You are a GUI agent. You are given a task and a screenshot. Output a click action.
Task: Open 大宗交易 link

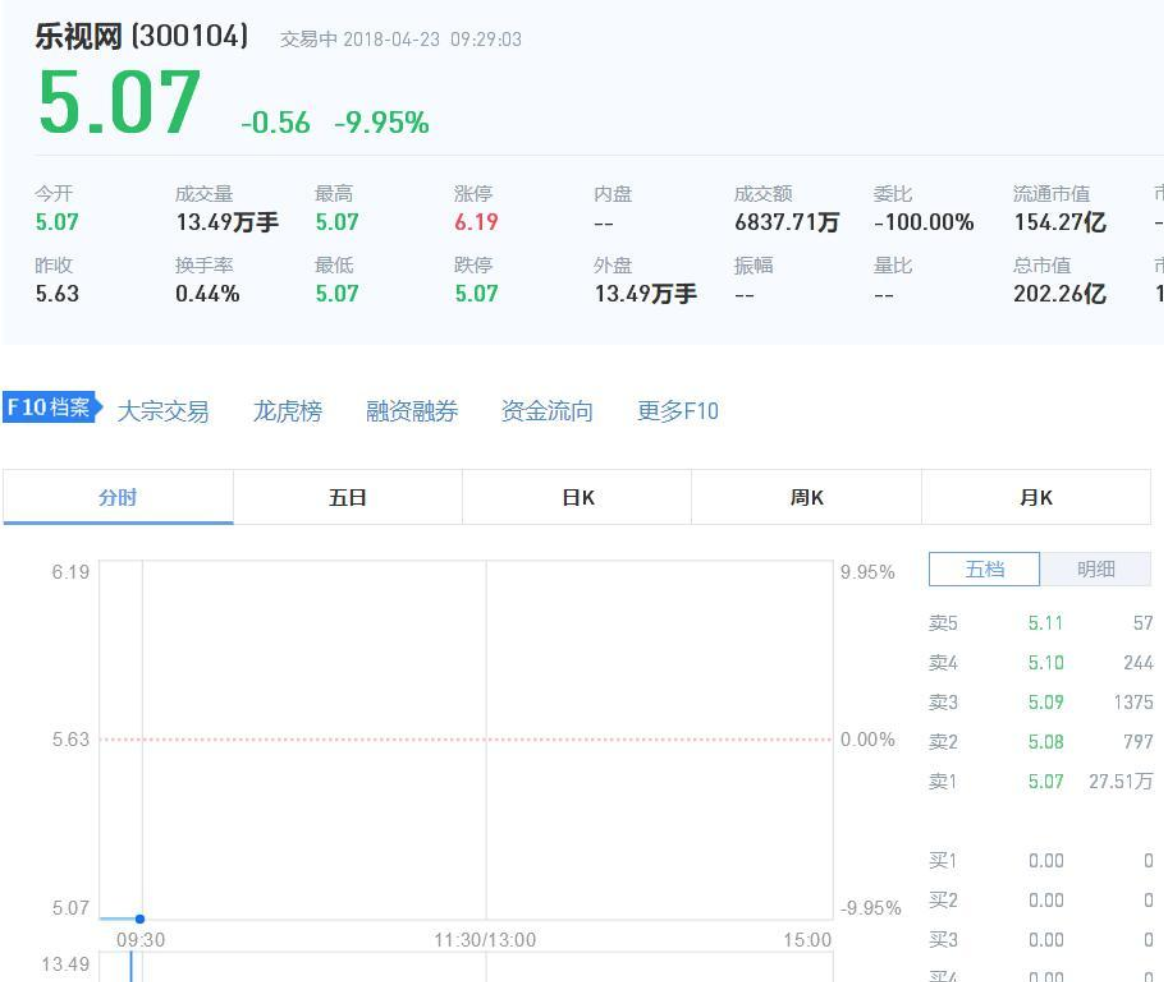click(x=163, y=410)
